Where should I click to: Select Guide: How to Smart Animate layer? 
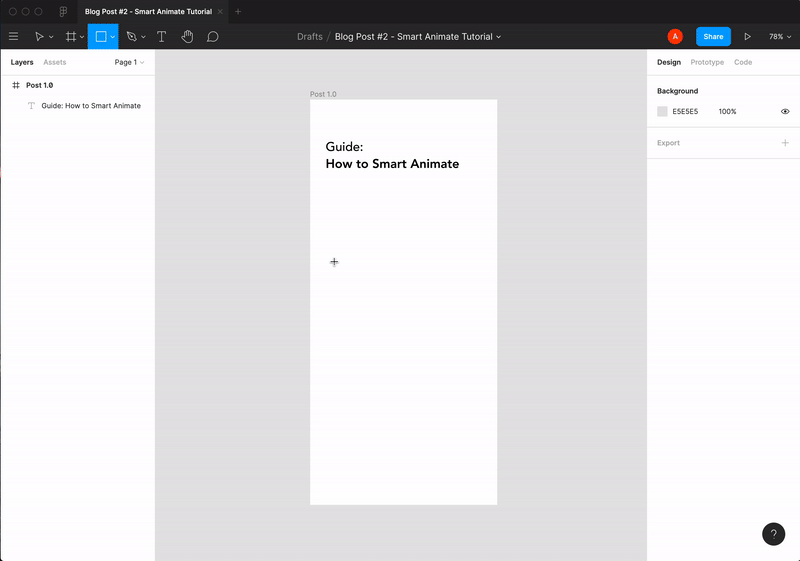coord(78,106)
